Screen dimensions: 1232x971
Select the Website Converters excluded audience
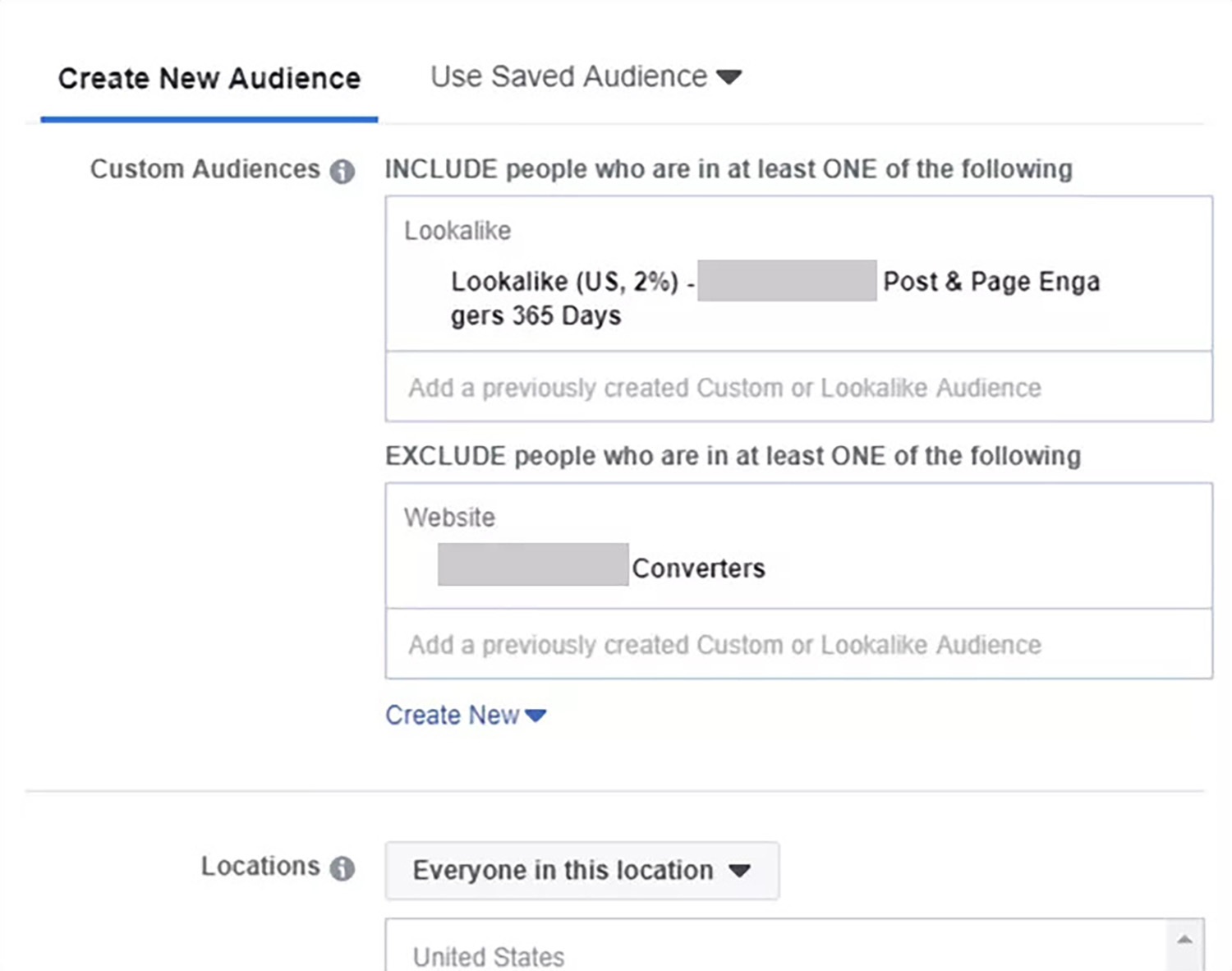pyautogui.click(x=600, y=567)
